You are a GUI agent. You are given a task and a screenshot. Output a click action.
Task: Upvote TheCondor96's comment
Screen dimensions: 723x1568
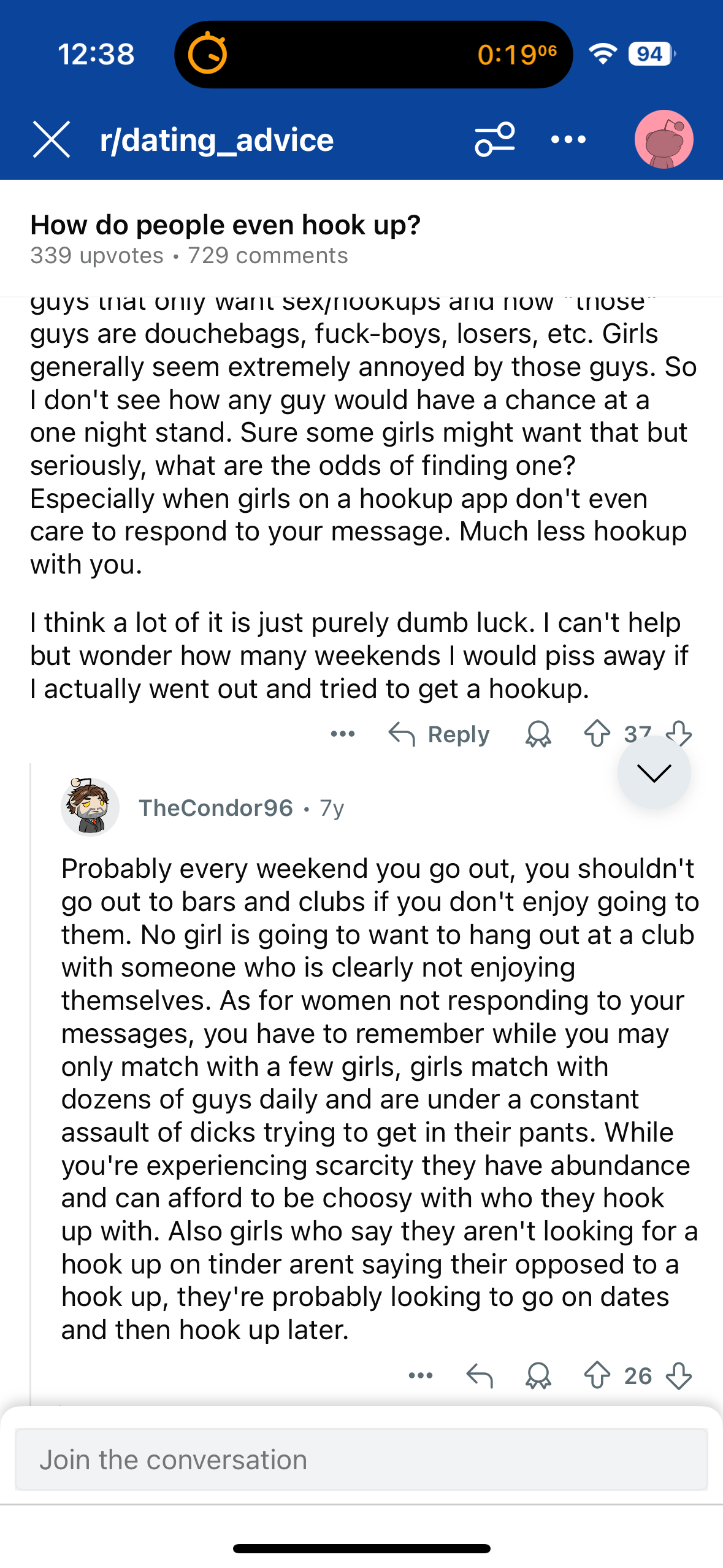point(597,1375)
